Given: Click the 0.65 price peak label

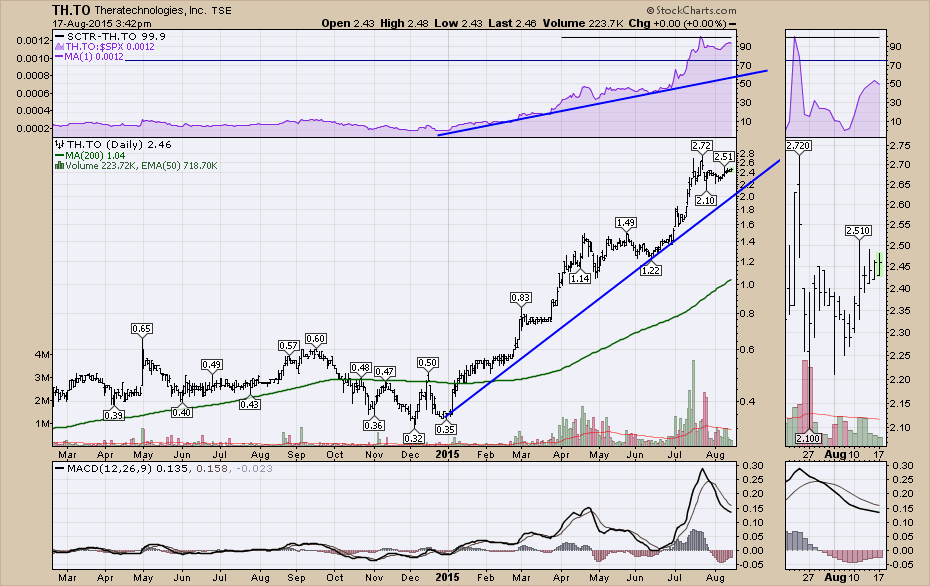Looking at the screenshot, I should 142,329.
